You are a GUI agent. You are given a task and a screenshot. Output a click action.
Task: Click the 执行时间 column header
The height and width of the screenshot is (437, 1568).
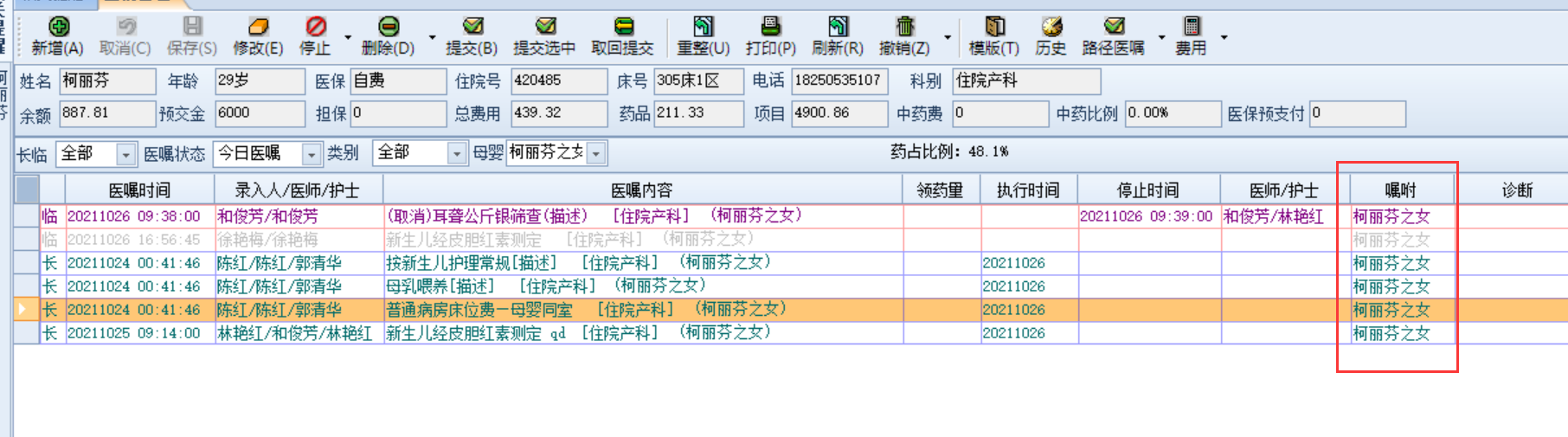1028,190
